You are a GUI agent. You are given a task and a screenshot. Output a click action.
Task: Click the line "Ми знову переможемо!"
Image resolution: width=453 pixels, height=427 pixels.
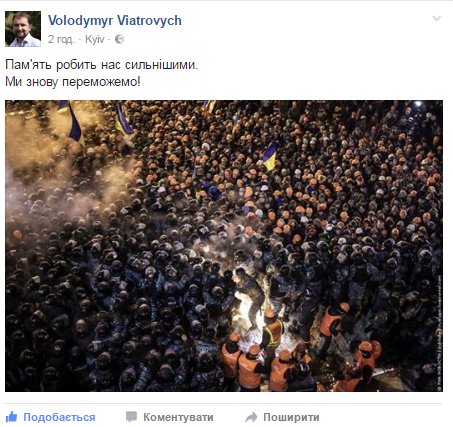coord(73,82)
